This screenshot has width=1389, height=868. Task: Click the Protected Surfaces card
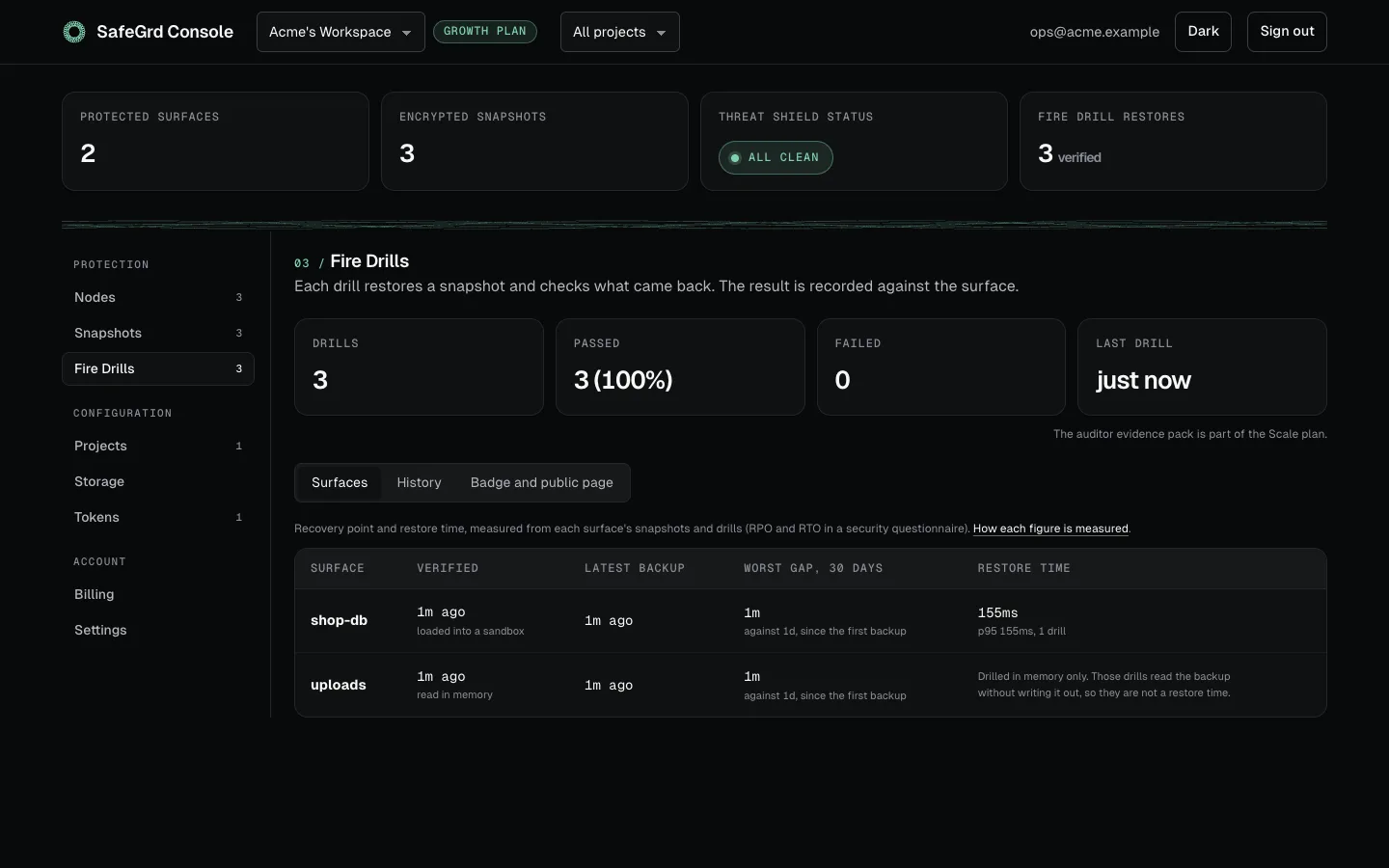tap(215, 141)
